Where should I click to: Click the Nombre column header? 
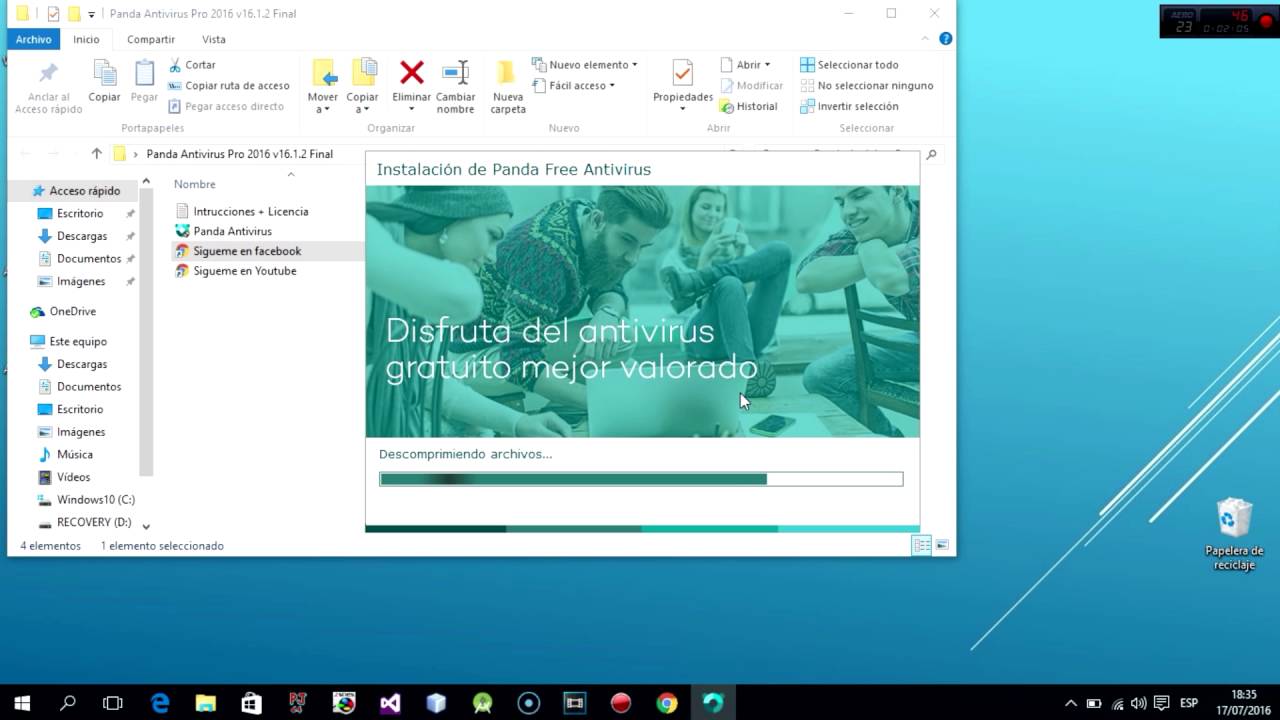(x=194, y=184)
